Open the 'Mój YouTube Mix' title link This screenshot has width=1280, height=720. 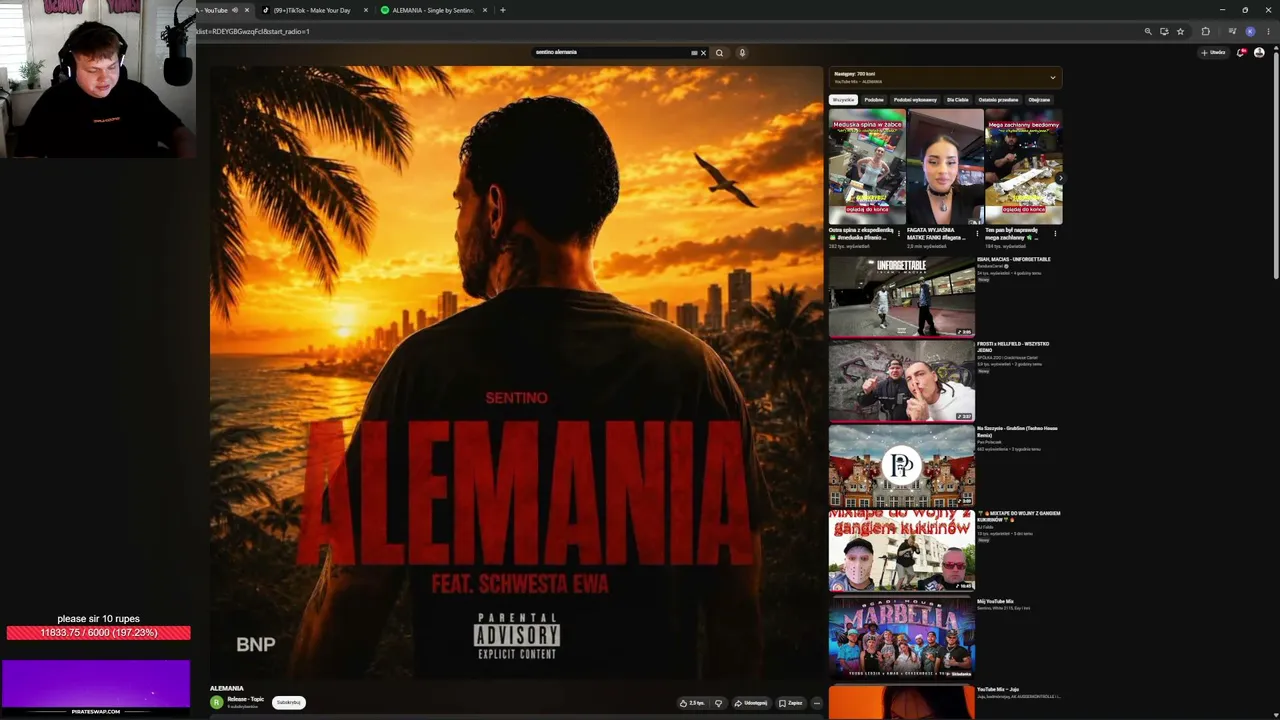995,601
